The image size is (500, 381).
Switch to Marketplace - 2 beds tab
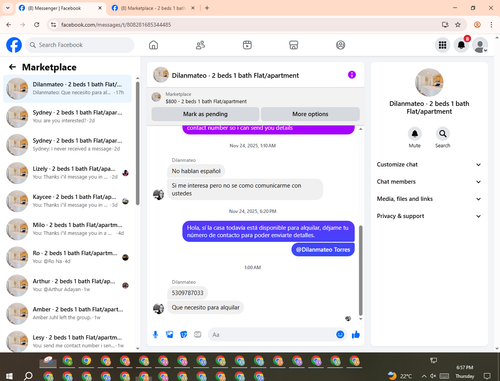(153, 8)
